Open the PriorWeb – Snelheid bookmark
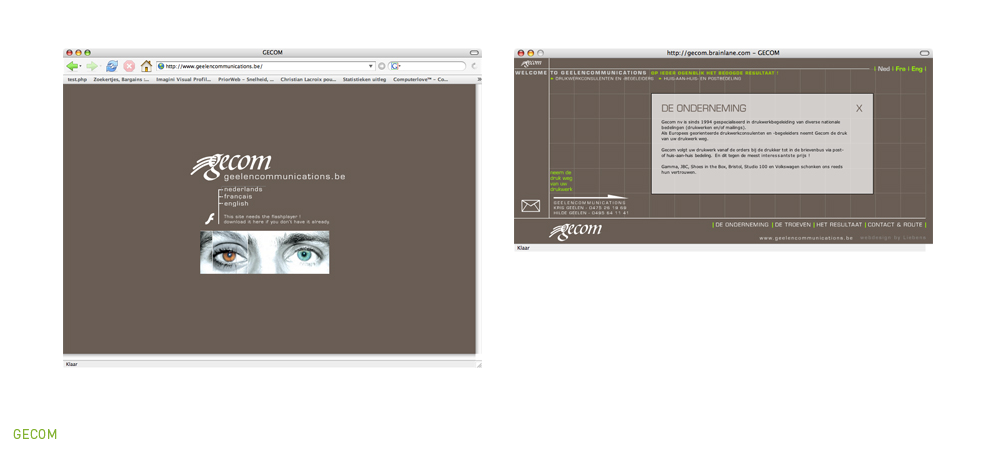The height and width of the screenshot is (450, 1000). click(246, 80)
